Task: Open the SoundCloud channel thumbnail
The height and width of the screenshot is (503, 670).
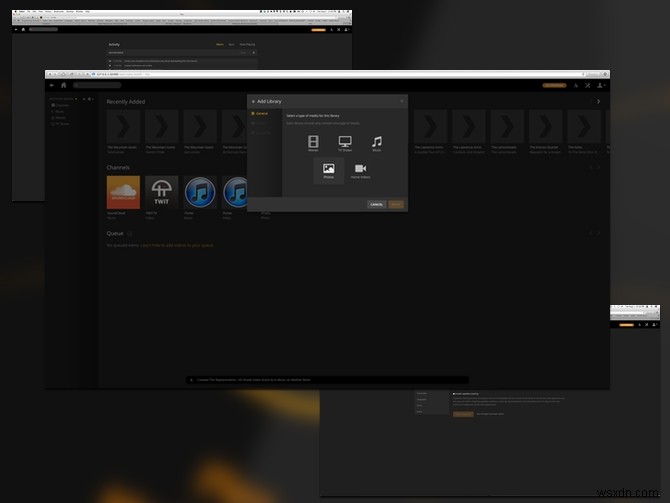Action: [123, 192]
